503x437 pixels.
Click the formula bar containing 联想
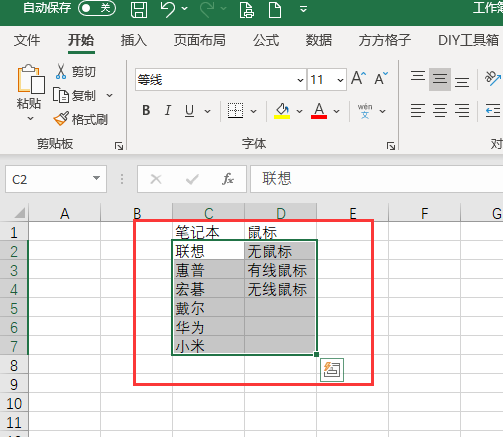[377, 179]
